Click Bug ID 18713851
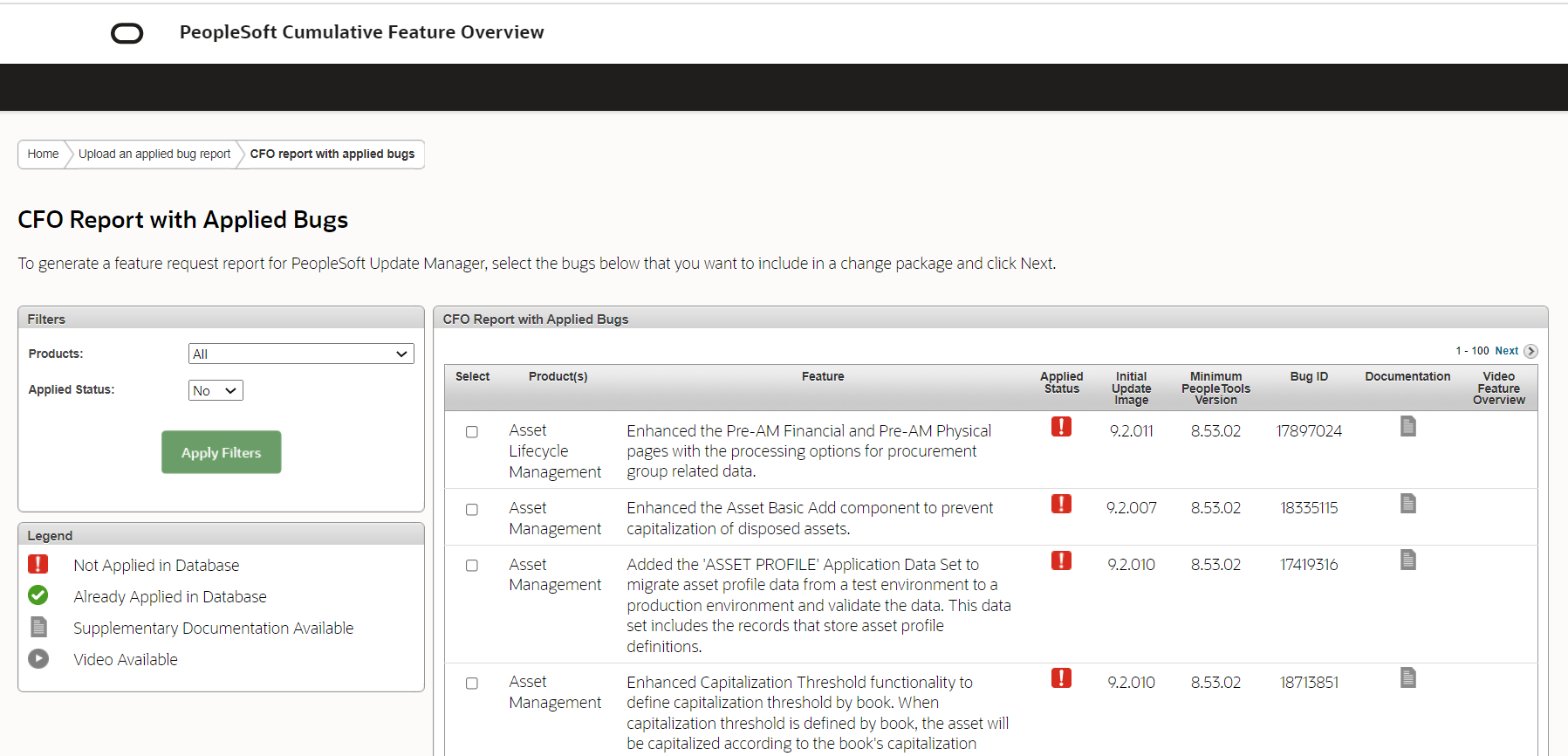 [1309, 683]
